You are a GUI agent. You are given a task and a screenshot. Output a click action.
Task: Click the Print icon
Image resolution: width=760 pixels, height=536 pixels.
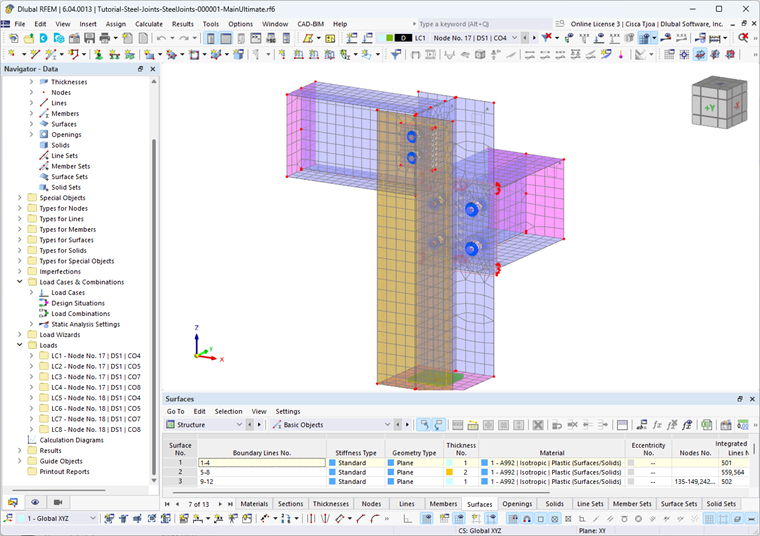104,38
